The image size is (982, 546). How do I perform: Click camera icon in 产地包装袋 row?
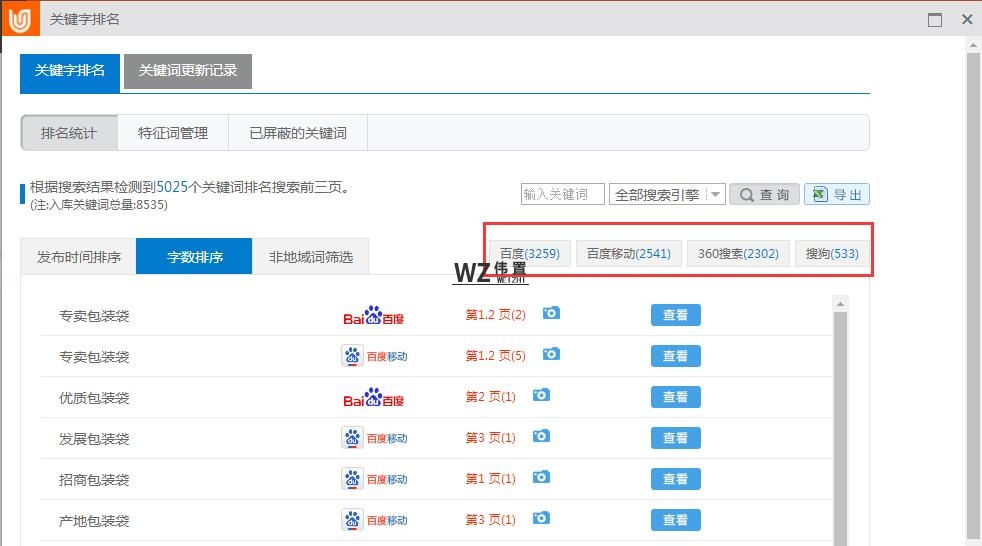coord(541,518)
